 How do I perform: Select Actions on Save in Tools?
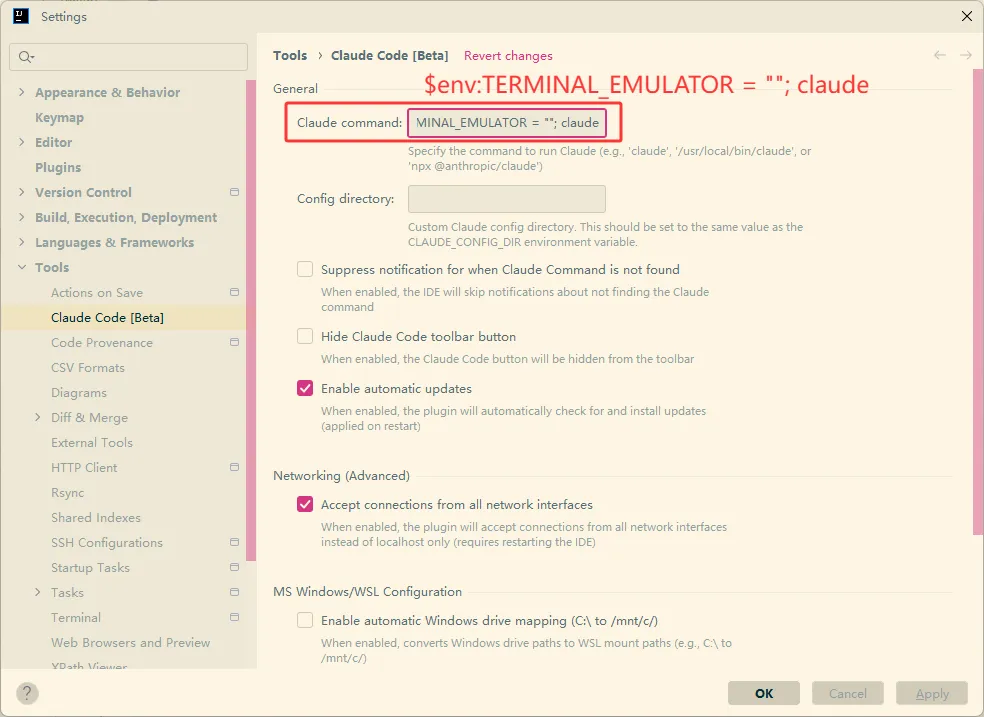pos(97,292)
